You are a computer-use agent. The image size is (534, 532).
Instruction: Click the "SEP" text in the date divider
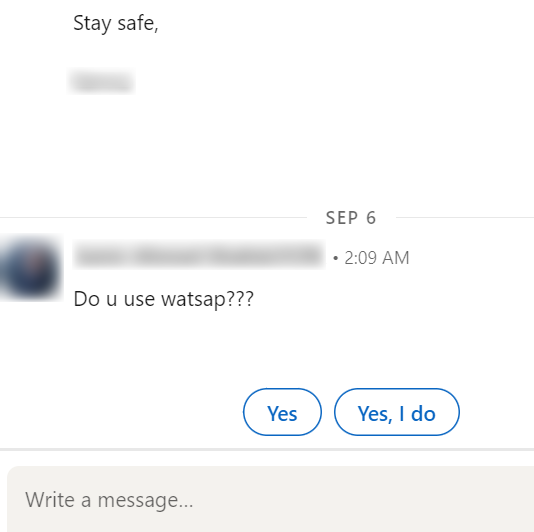point(342,218)
